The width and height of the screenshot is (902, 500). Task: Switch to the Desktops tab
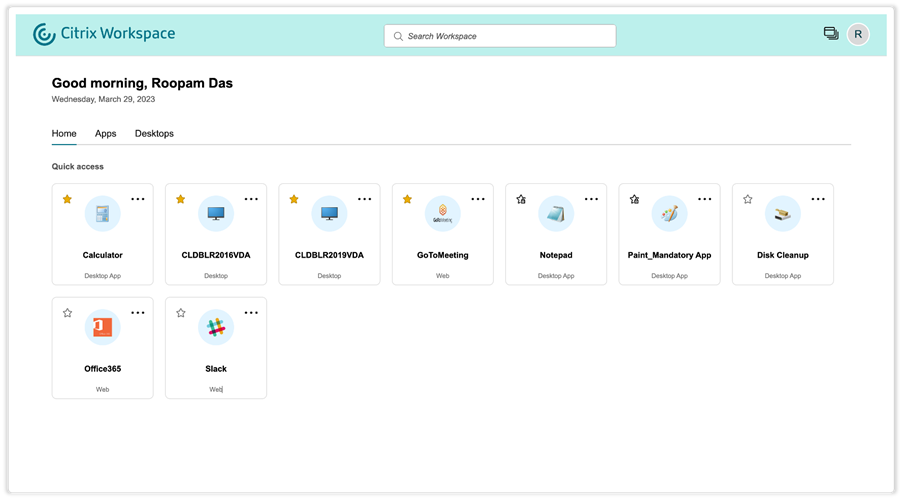154,134
